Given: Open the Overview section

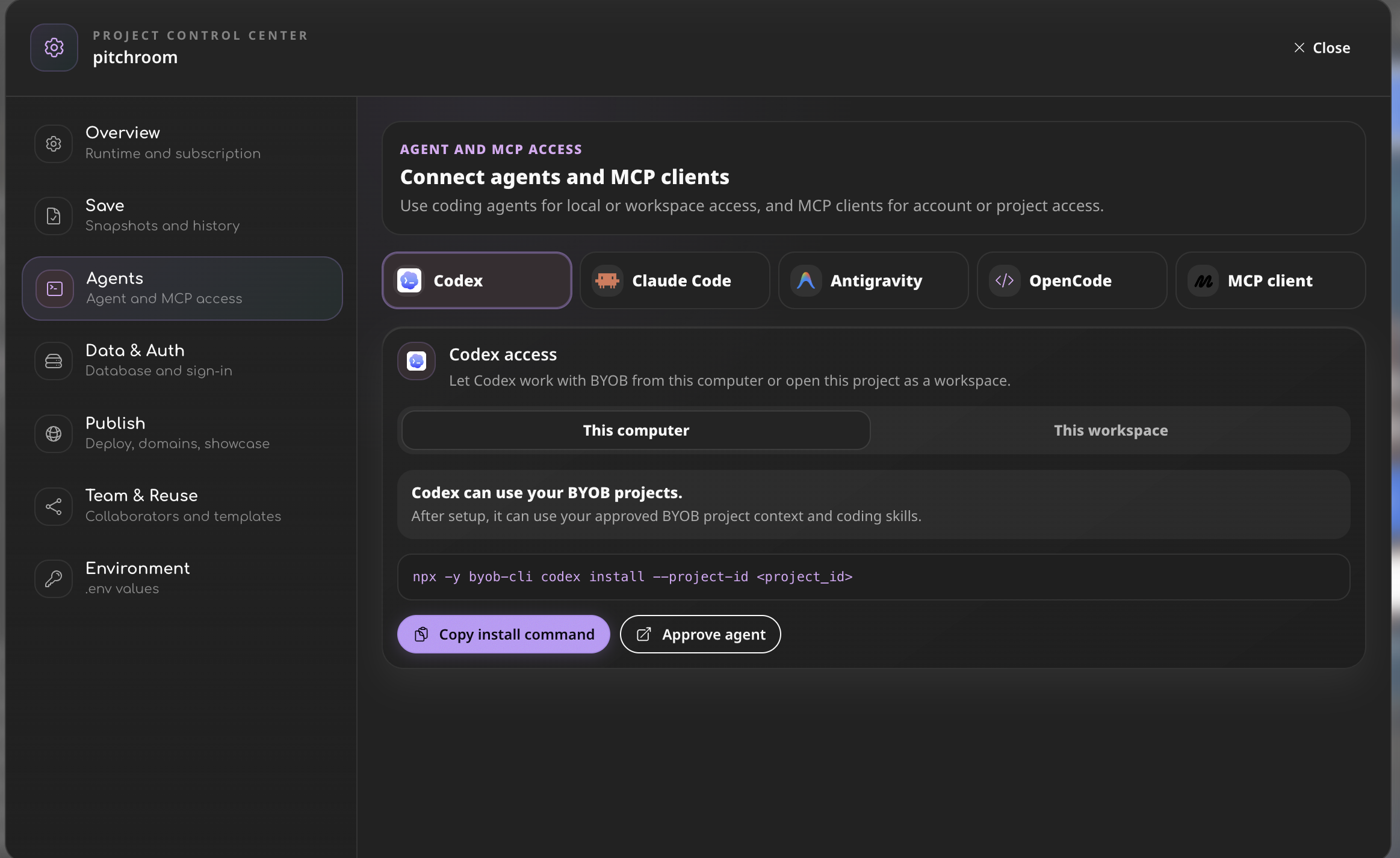Looking at the screenshot, I should click(182, 143).
